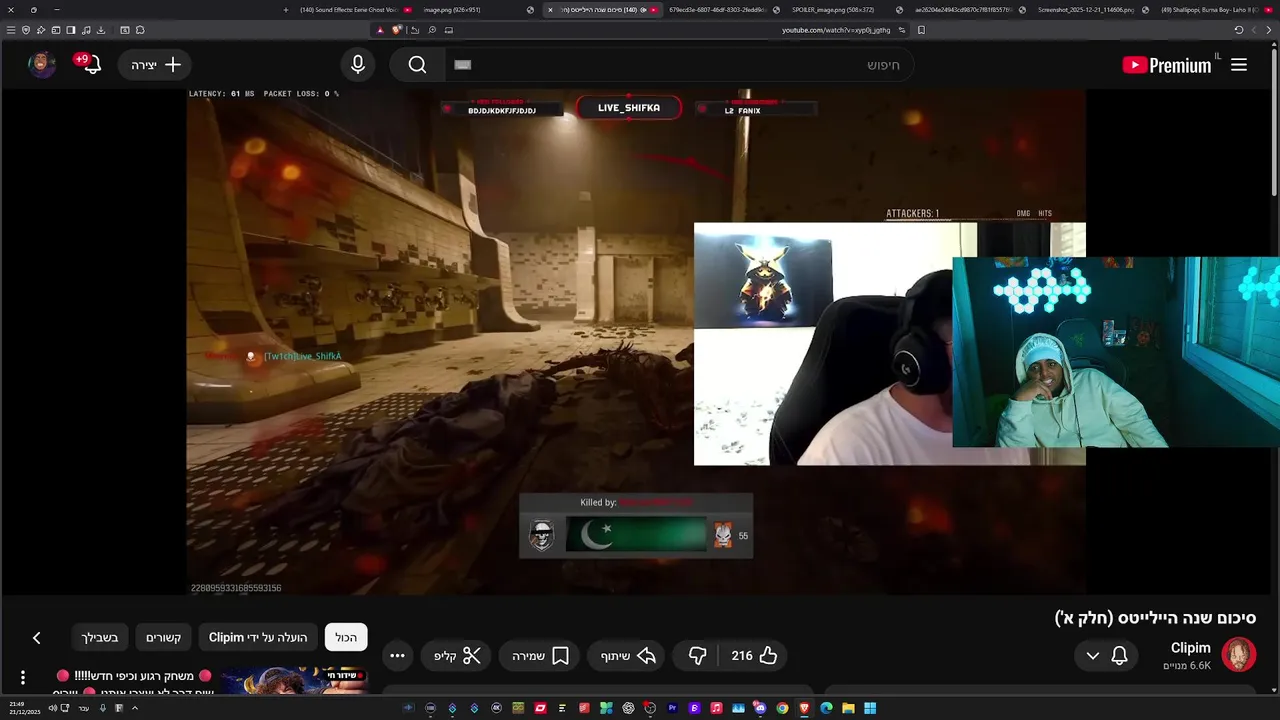The height and width of the screenshot is (720, 1280).
Task: Open the Clipim channel name link
Action: click(1190, 648)
